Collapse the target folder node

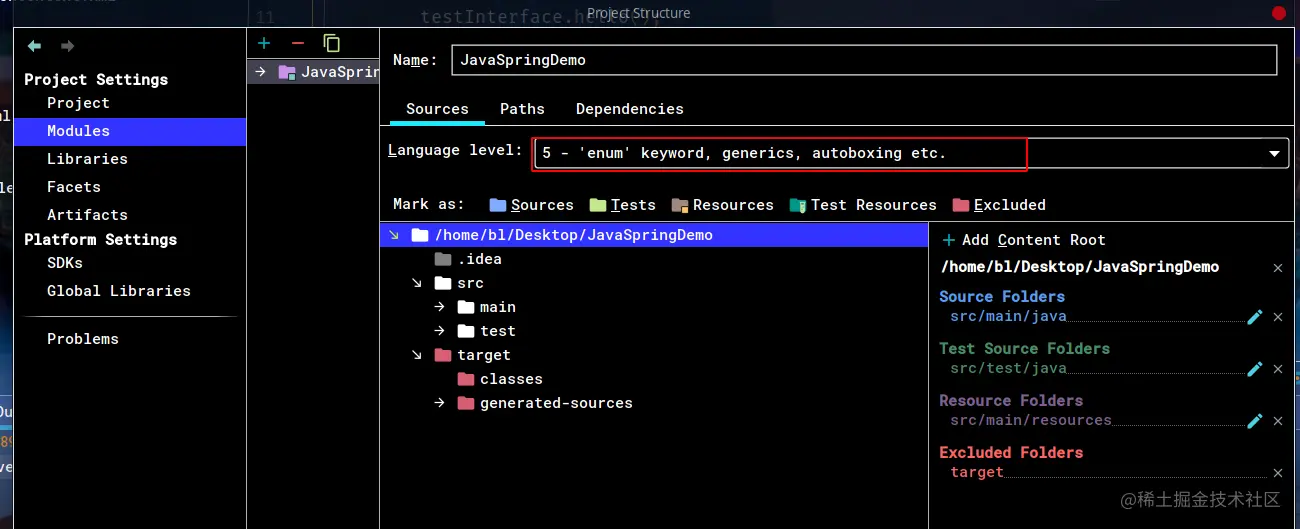point(416,355)
